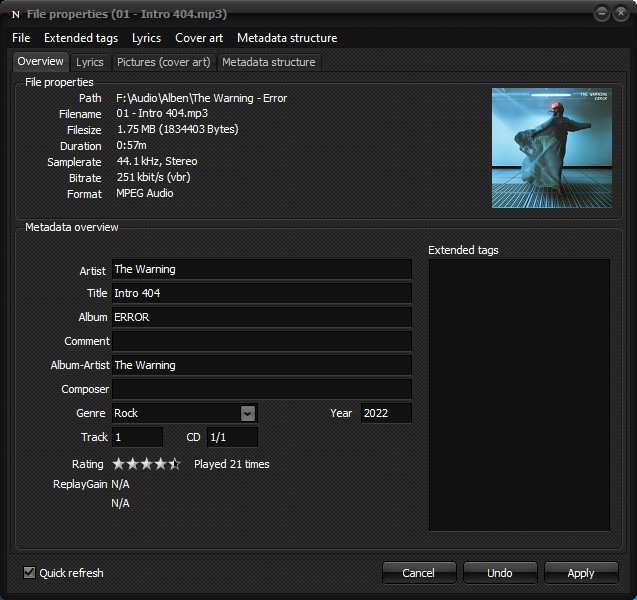Click the Undo button
The height and width of the screenshot is (600, 637).
point(500,573)
